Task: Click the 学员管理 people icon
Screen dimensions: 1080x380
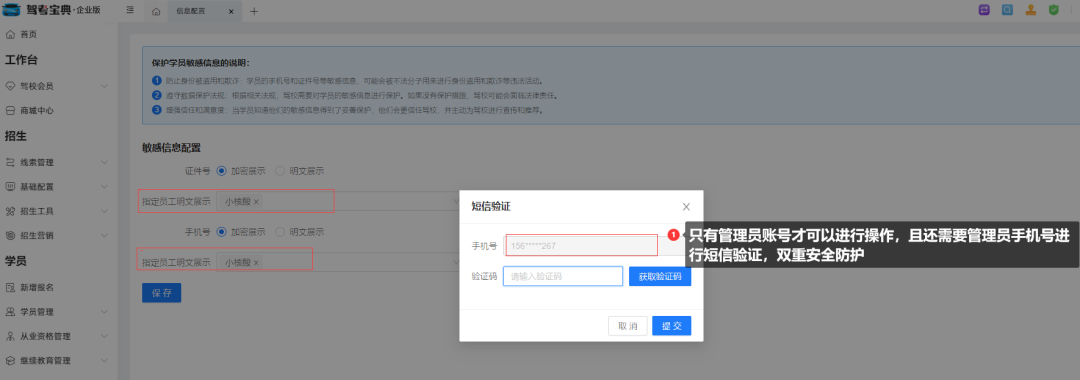Action: (10, 312)
